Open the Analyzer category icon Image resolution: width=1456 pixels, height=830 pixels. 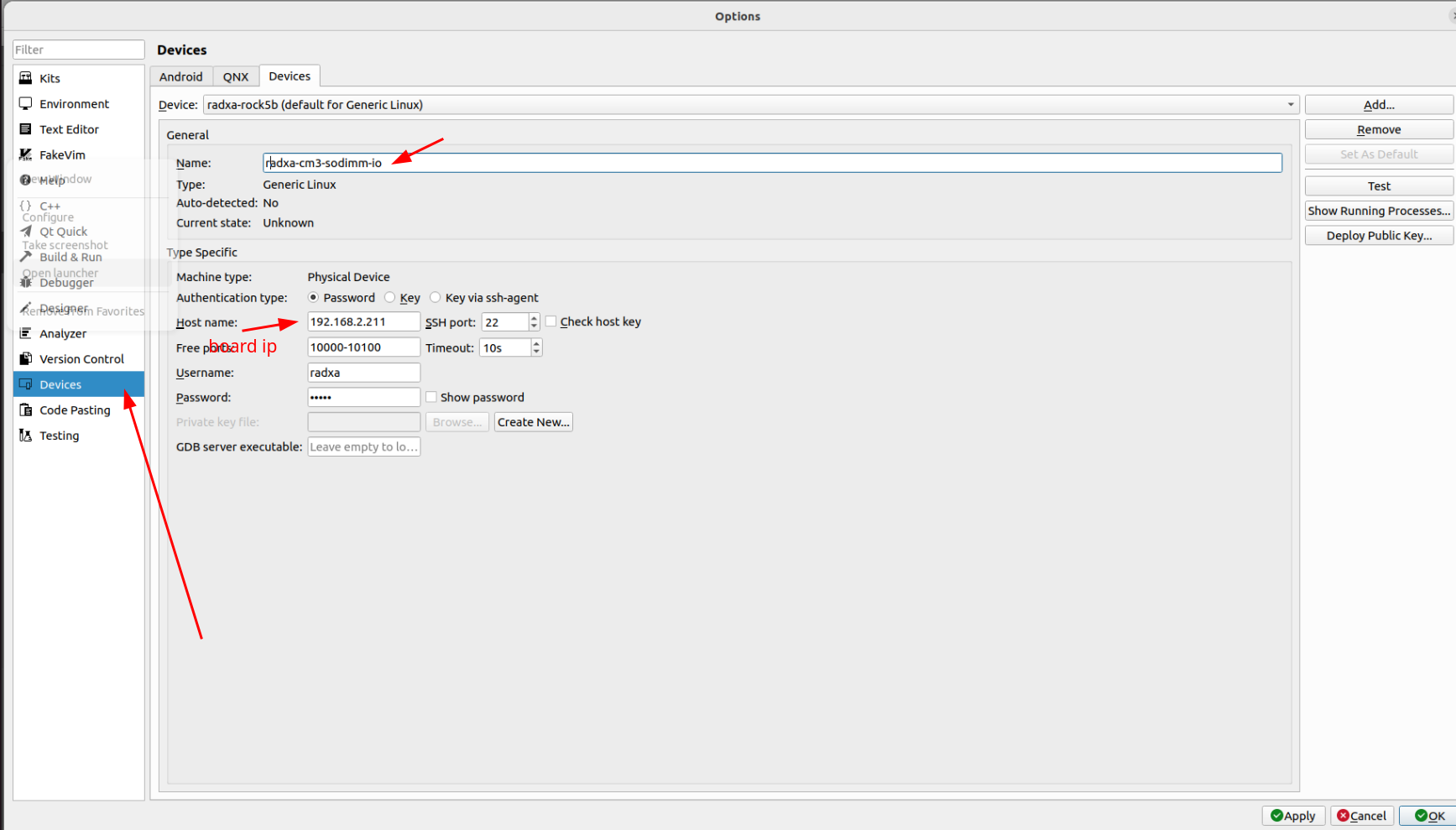[x=26, y=333]
